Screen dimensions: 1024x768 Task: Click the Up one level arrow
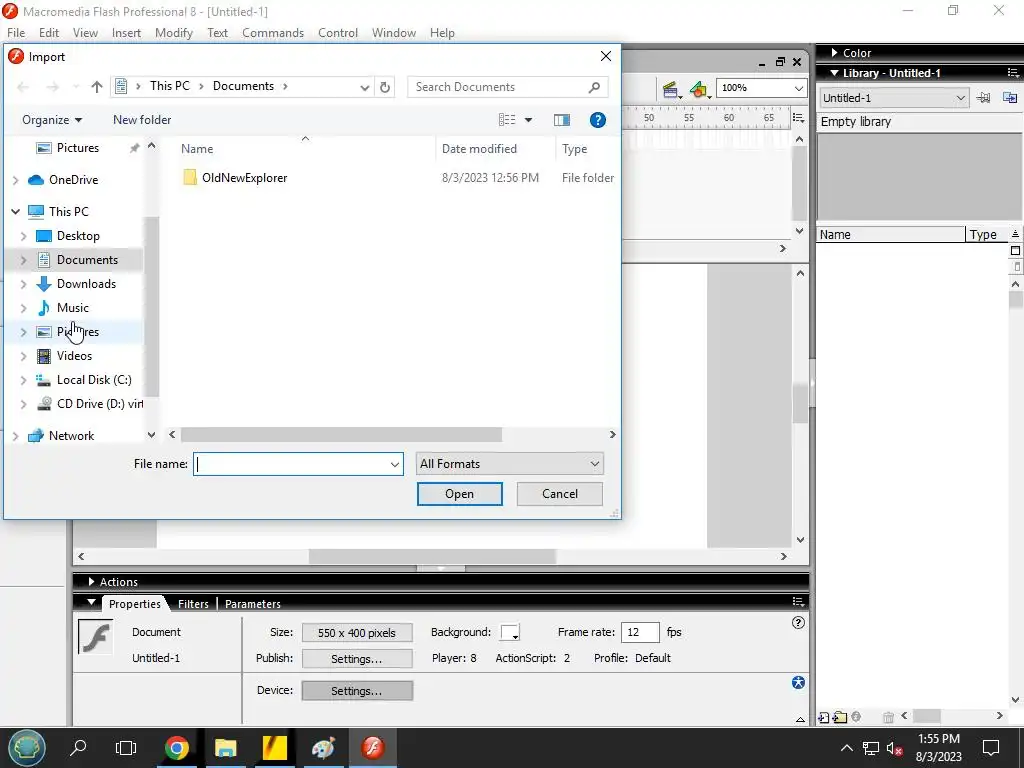97,86
